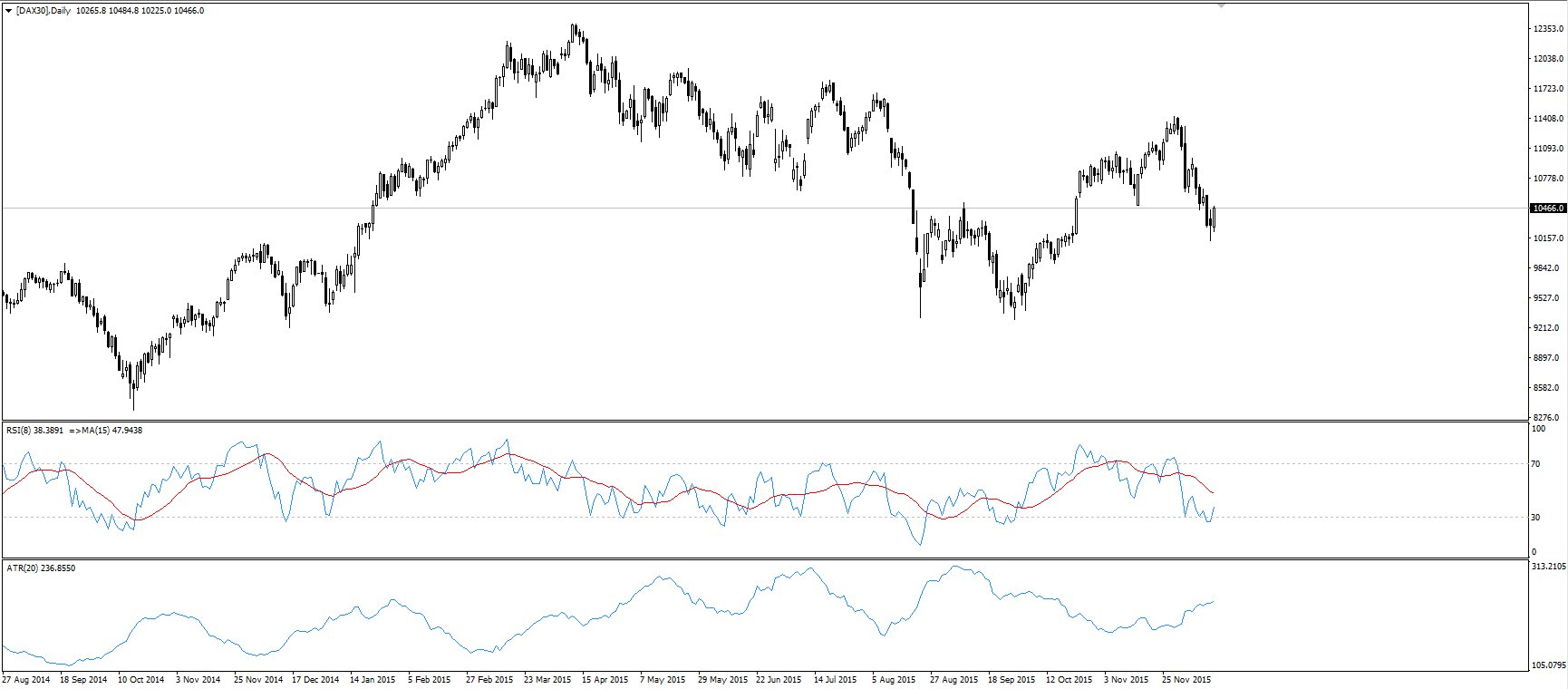Viewport: 1568px width, 689px height.
Task: Click the 15 Apr 2015 date label
Action: pos(605,679)
